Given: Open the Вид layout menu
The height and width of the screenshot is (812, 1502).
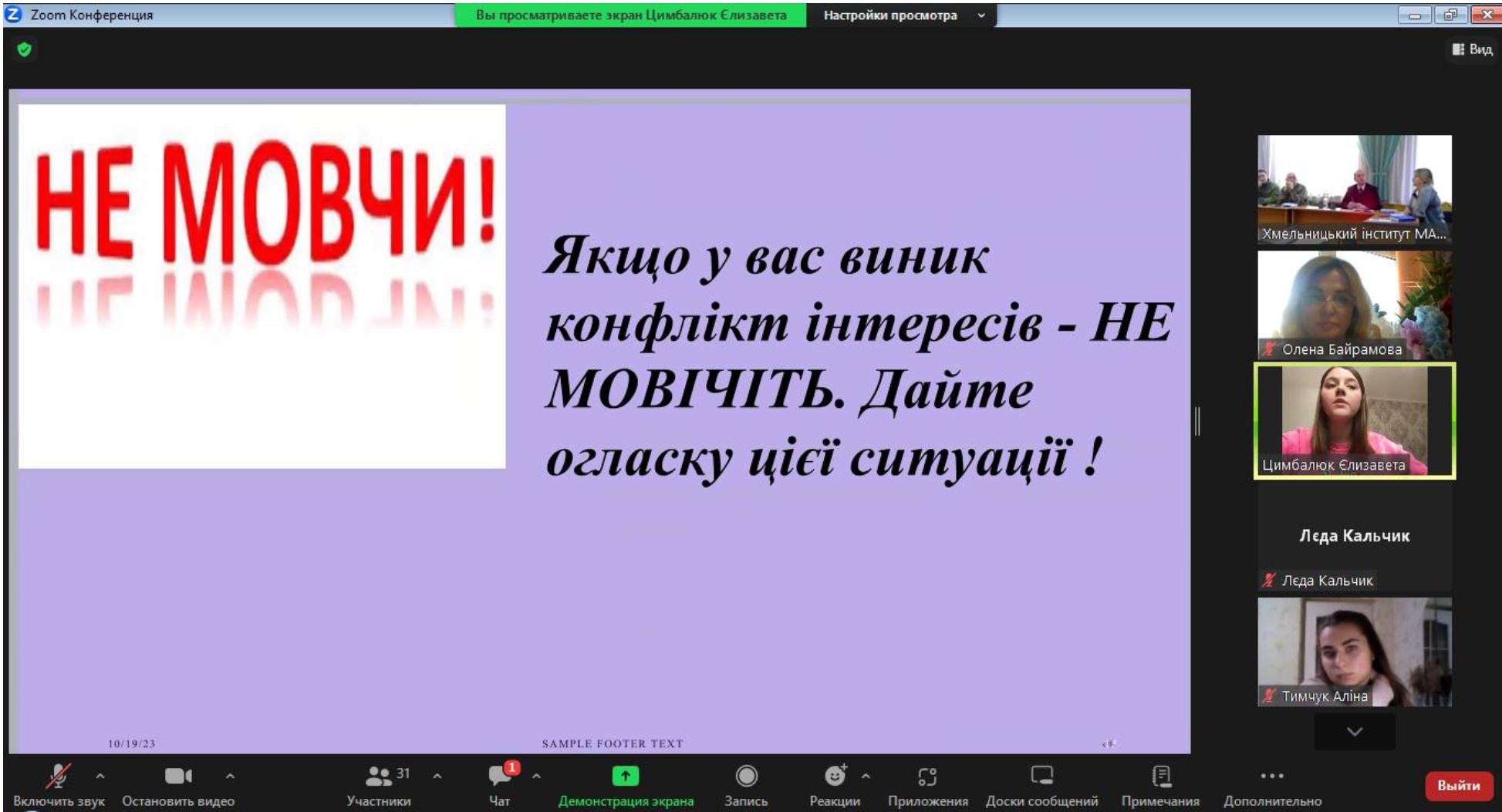Looking at the screenshot, I should click(x=1472, y=49).
